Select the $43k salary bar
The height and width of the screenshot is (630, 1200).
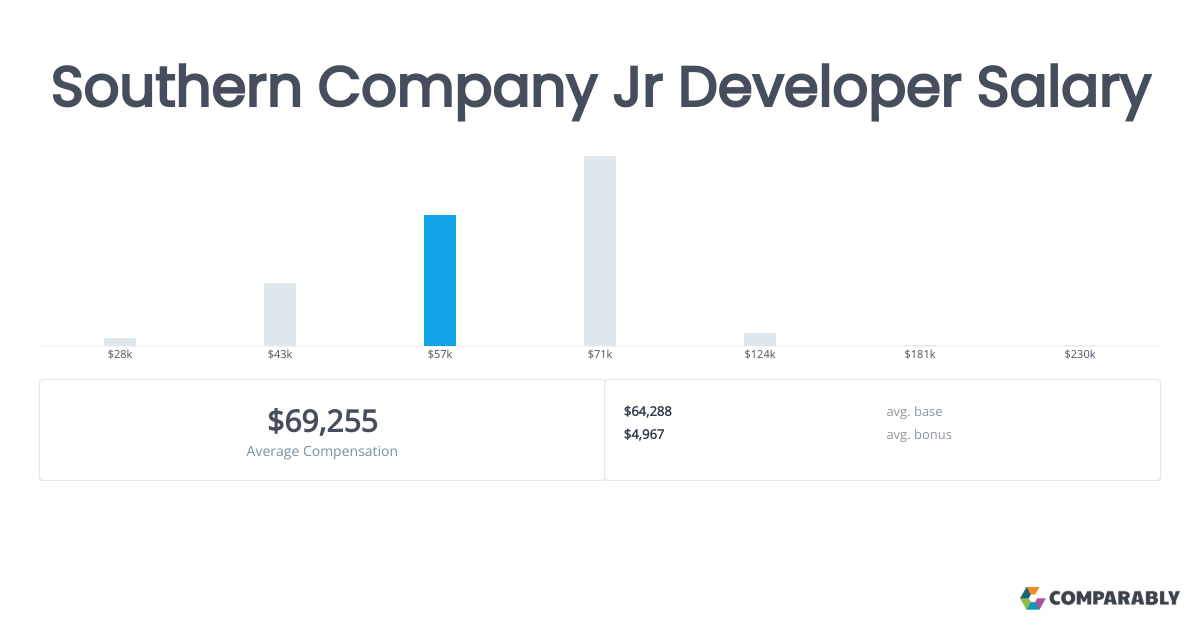coord(280,314)
